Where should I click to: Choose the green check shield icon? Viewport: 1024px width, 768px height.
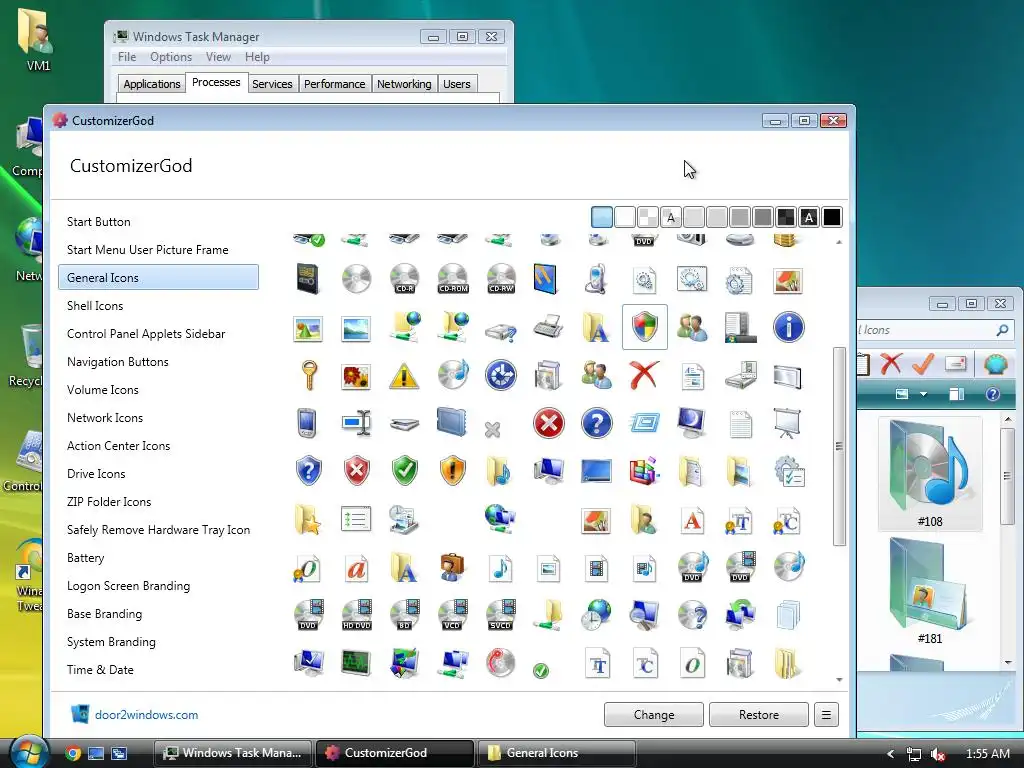404,471
